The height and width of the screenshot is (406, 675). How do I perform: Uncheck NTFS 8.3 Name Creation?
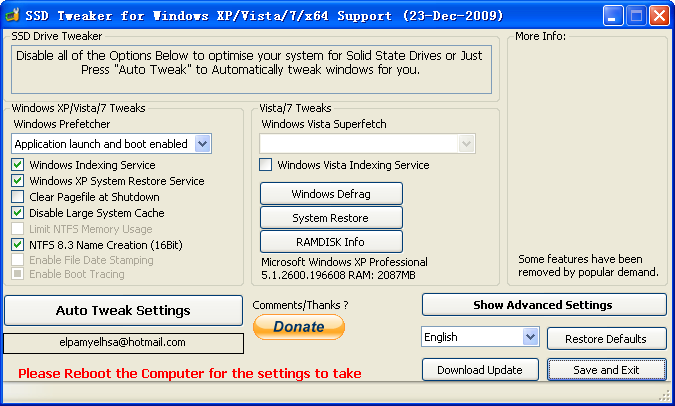point(18,244)
